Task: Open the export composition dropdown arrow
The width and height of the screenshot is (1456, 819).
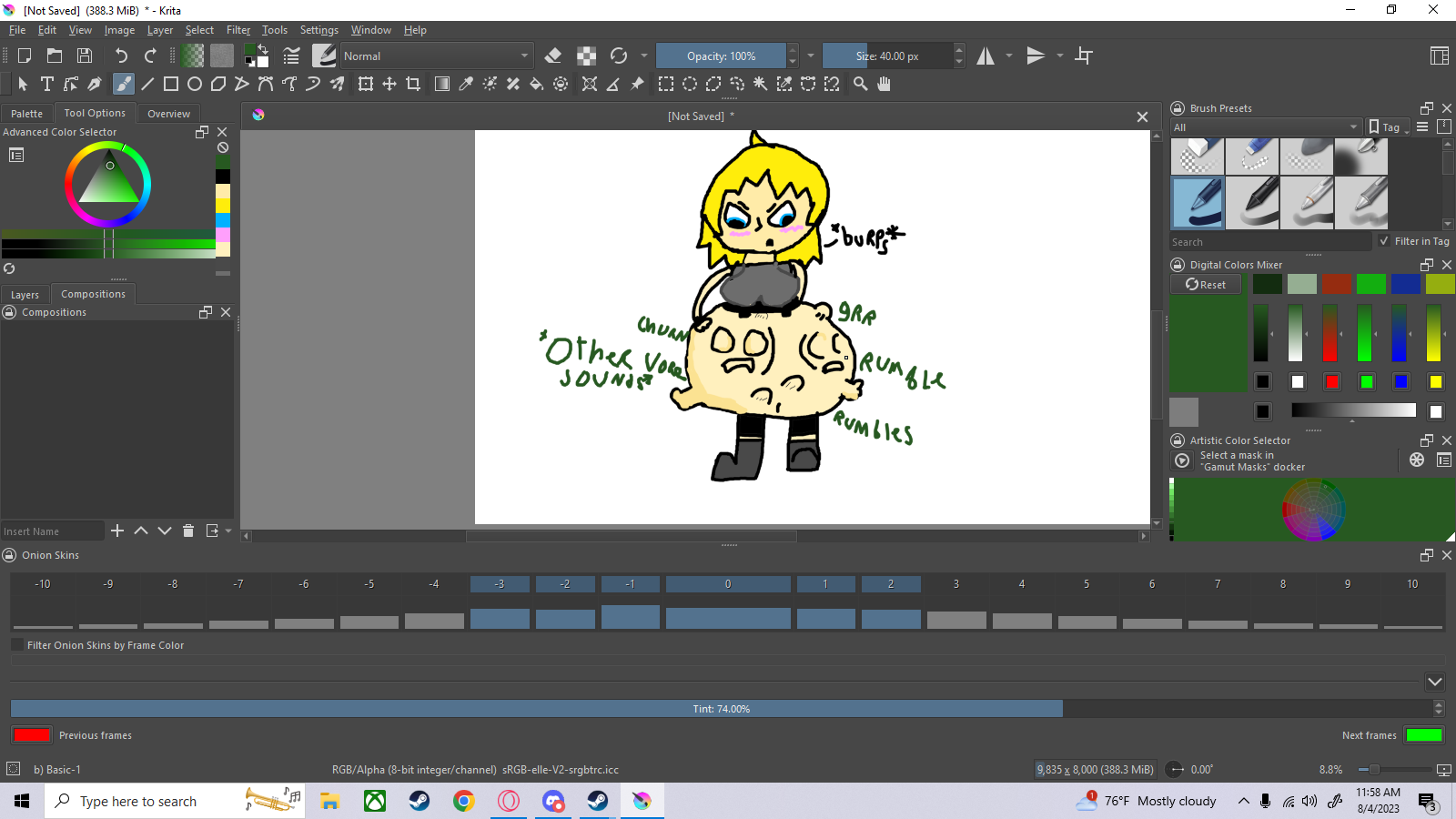Action: coord(228,531)
